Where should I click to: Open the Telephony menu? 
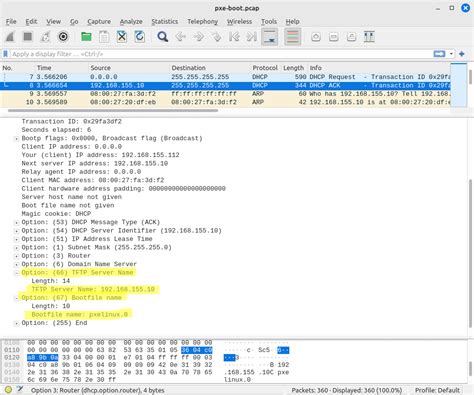pyautogui.click(x=202, y=22)
